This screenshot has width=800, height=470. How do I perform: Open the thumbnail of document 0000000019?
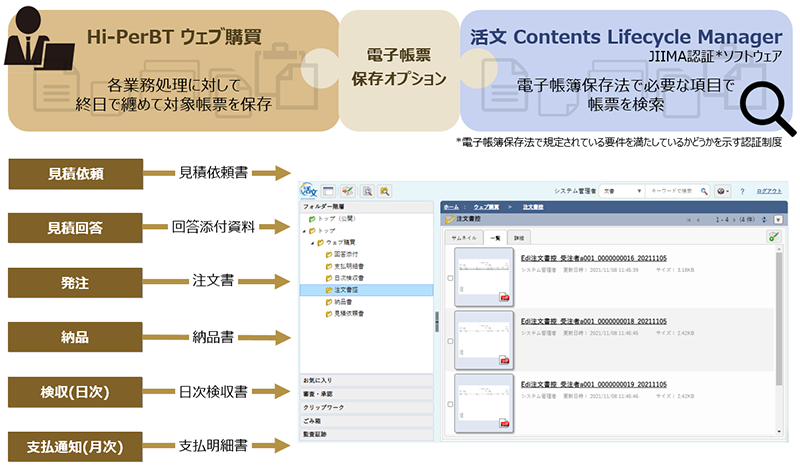pyautogui.click(x=484, y=403)
